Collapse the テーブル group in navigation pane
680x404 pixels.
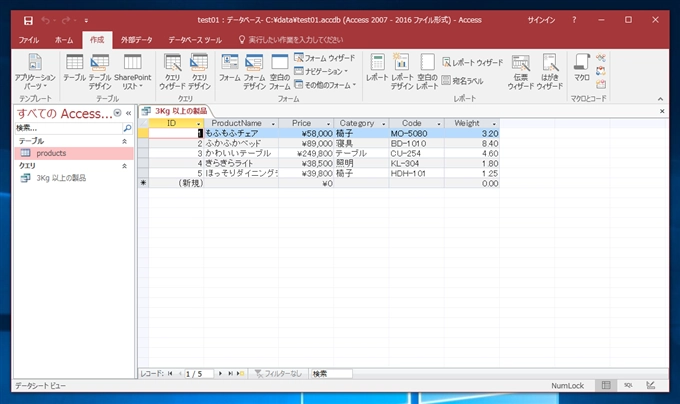pyautogui.click(x=124, y=142)
